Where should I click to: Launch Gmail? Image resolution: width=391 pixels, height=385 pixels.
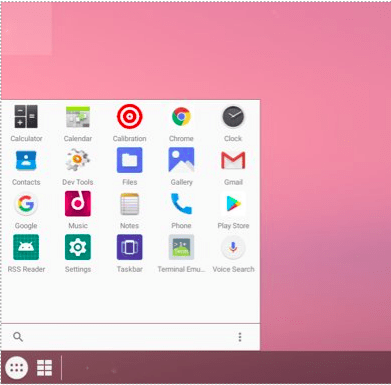(233, 160)
